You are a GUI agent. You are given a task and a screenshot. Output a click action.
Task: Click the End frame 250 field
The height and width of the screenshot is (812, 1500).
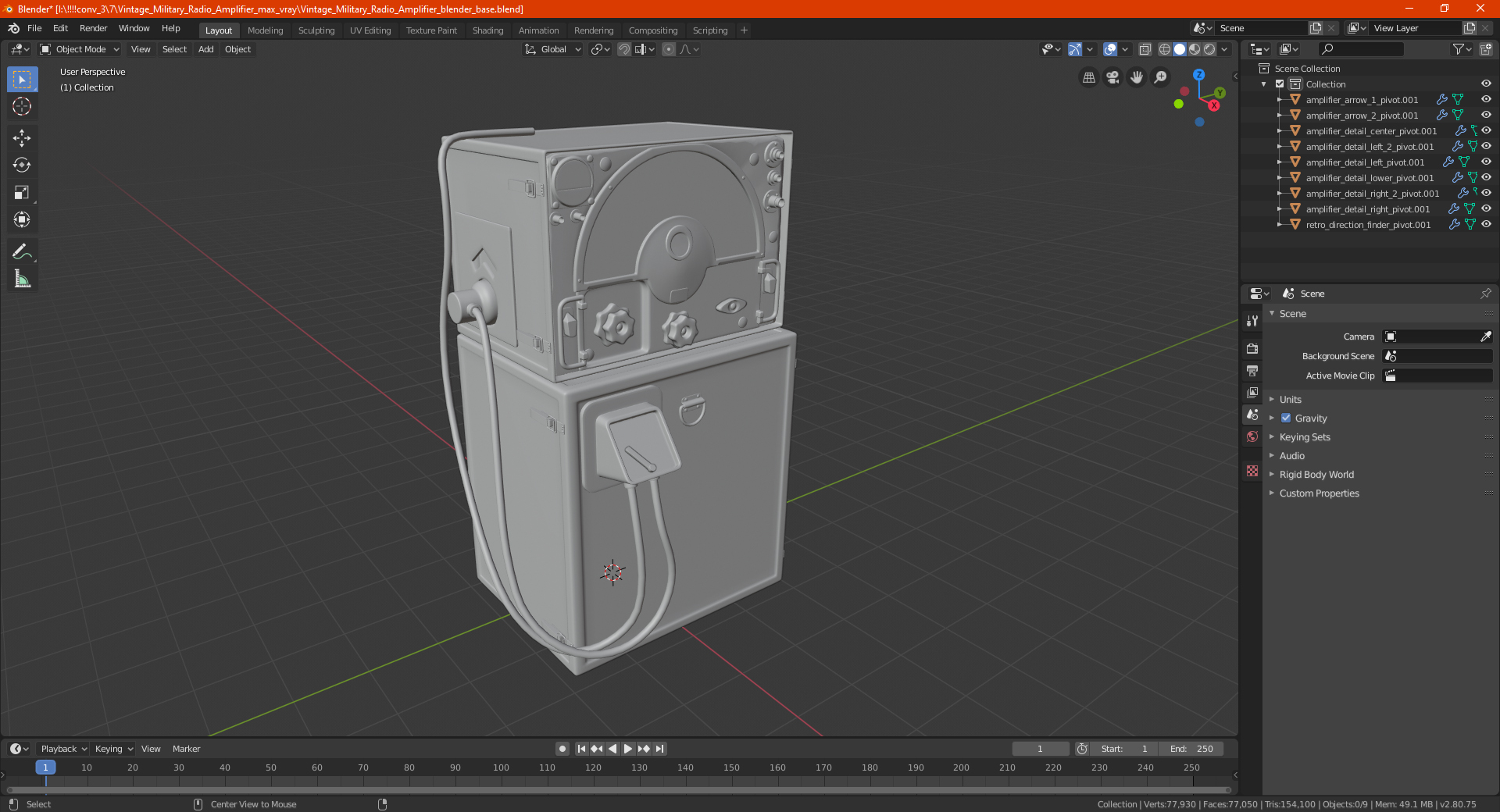pos(1191,749)
